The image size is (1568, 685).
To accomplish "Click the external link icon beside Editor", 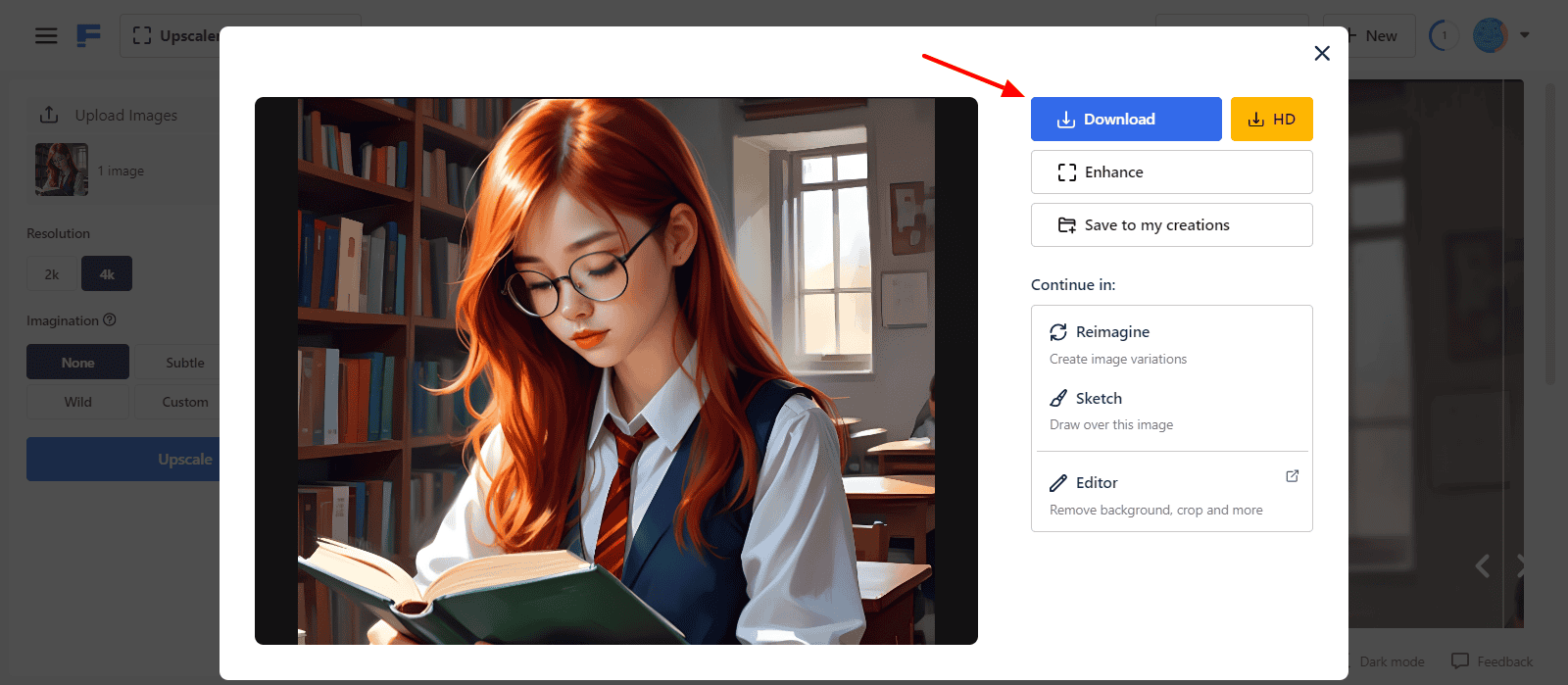I will 1292,476.
